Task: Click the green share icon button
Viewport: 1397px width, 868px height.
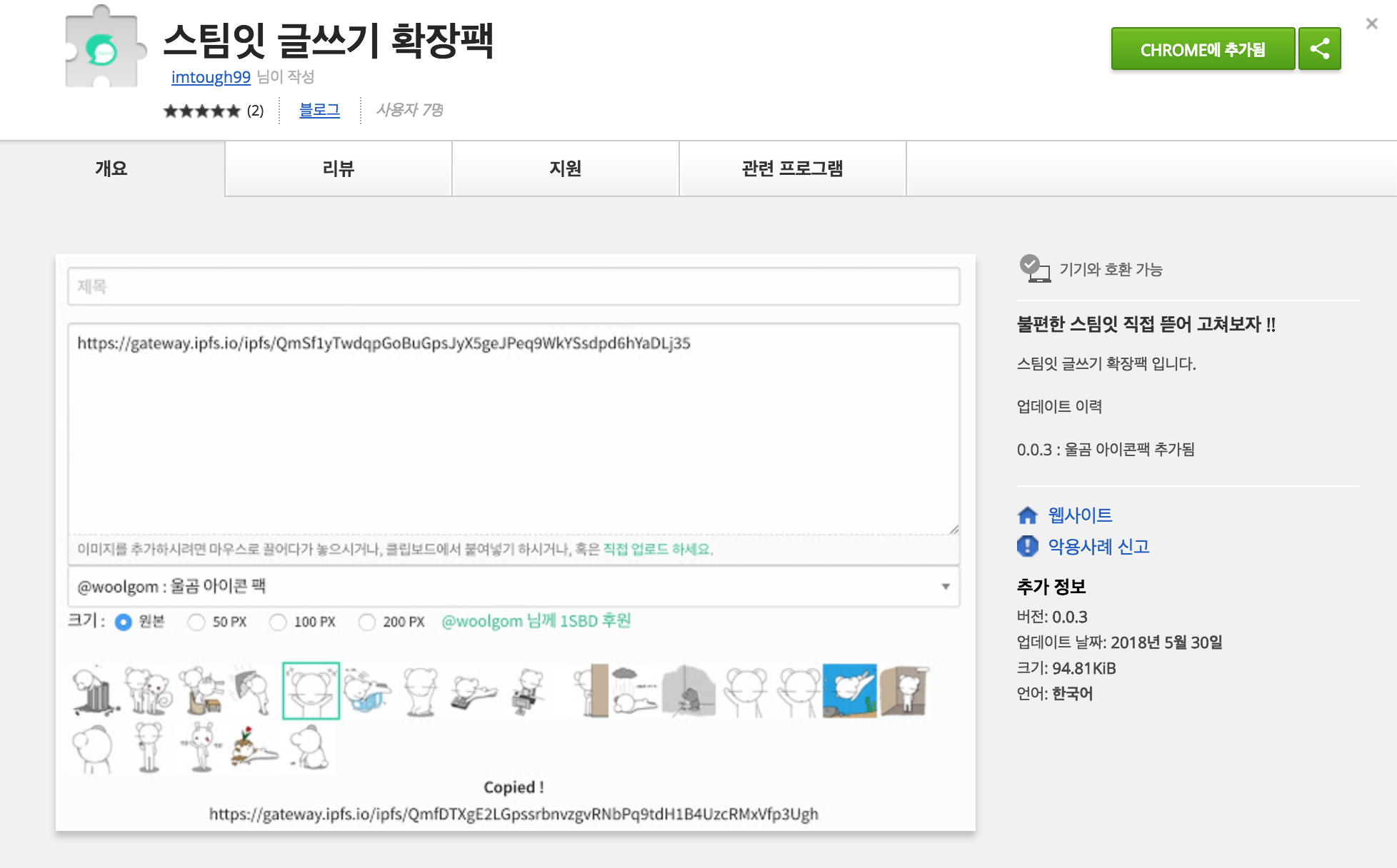Action: click(x=1319, y=49)
